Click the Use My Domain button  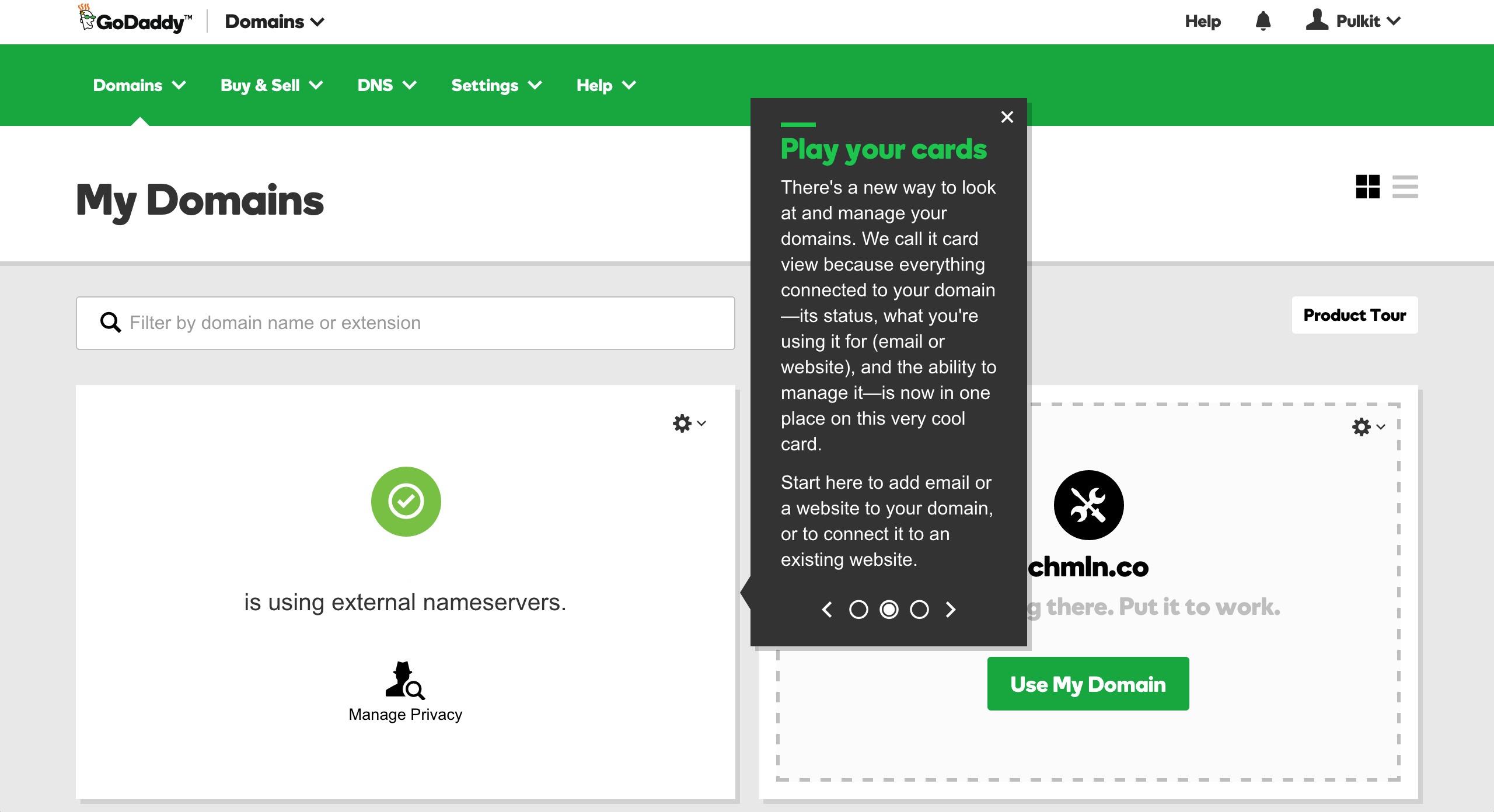point(1088,684)
